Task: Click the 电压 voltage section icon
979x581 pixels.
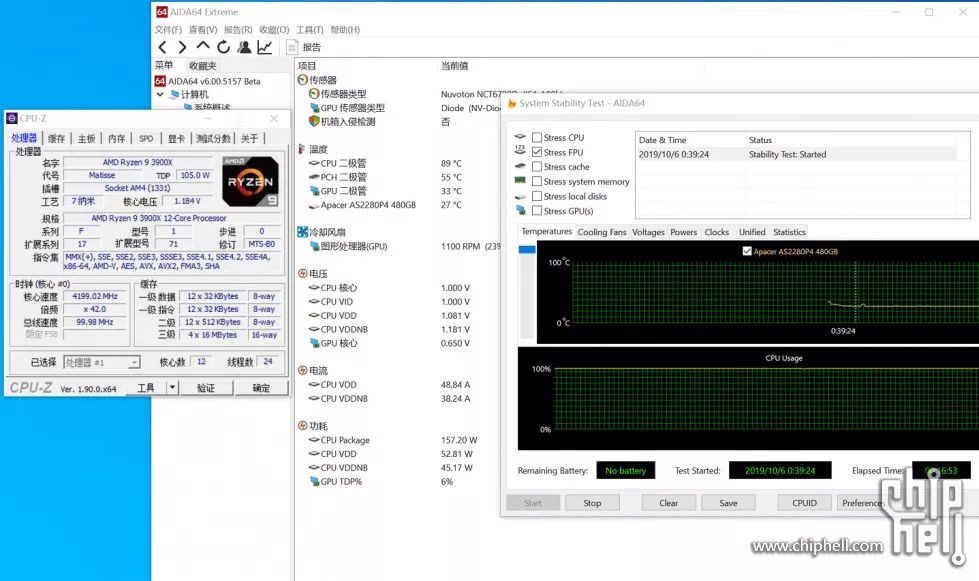Action: [x=303, y=273]
